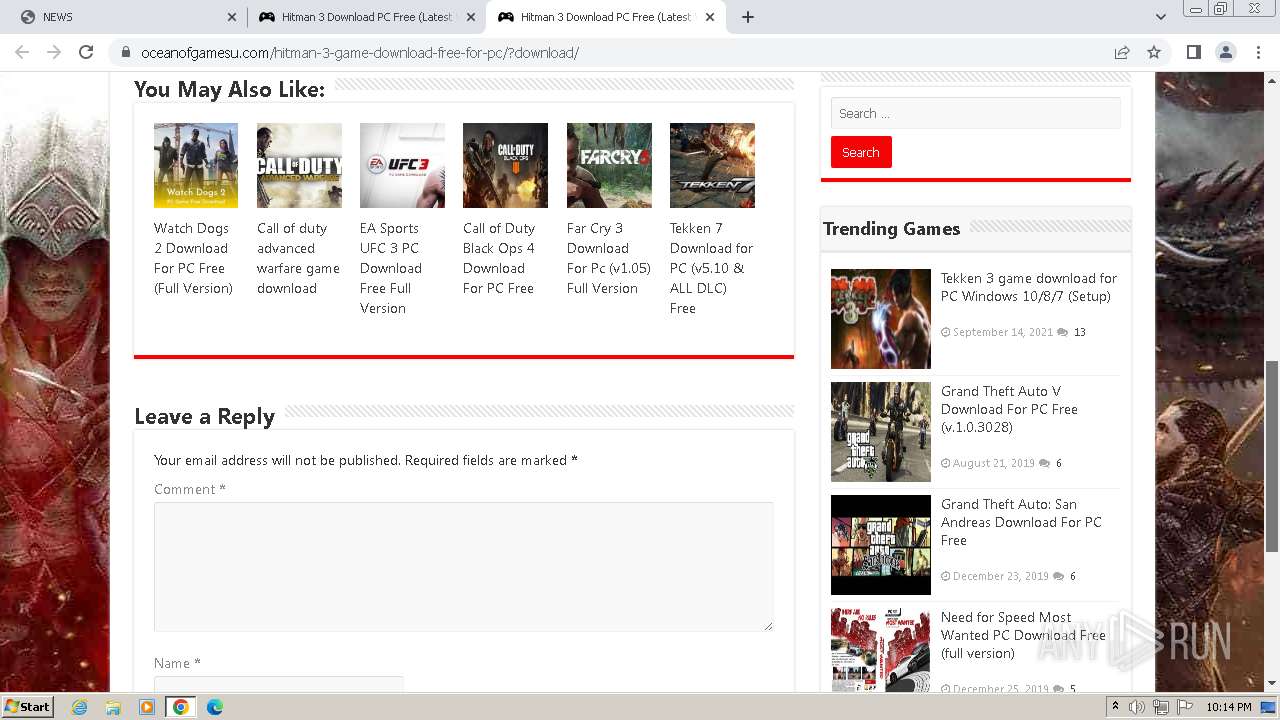Open File Explorer from taskbar
This screenshot has width=1280, height=720.
coord(113,707)
